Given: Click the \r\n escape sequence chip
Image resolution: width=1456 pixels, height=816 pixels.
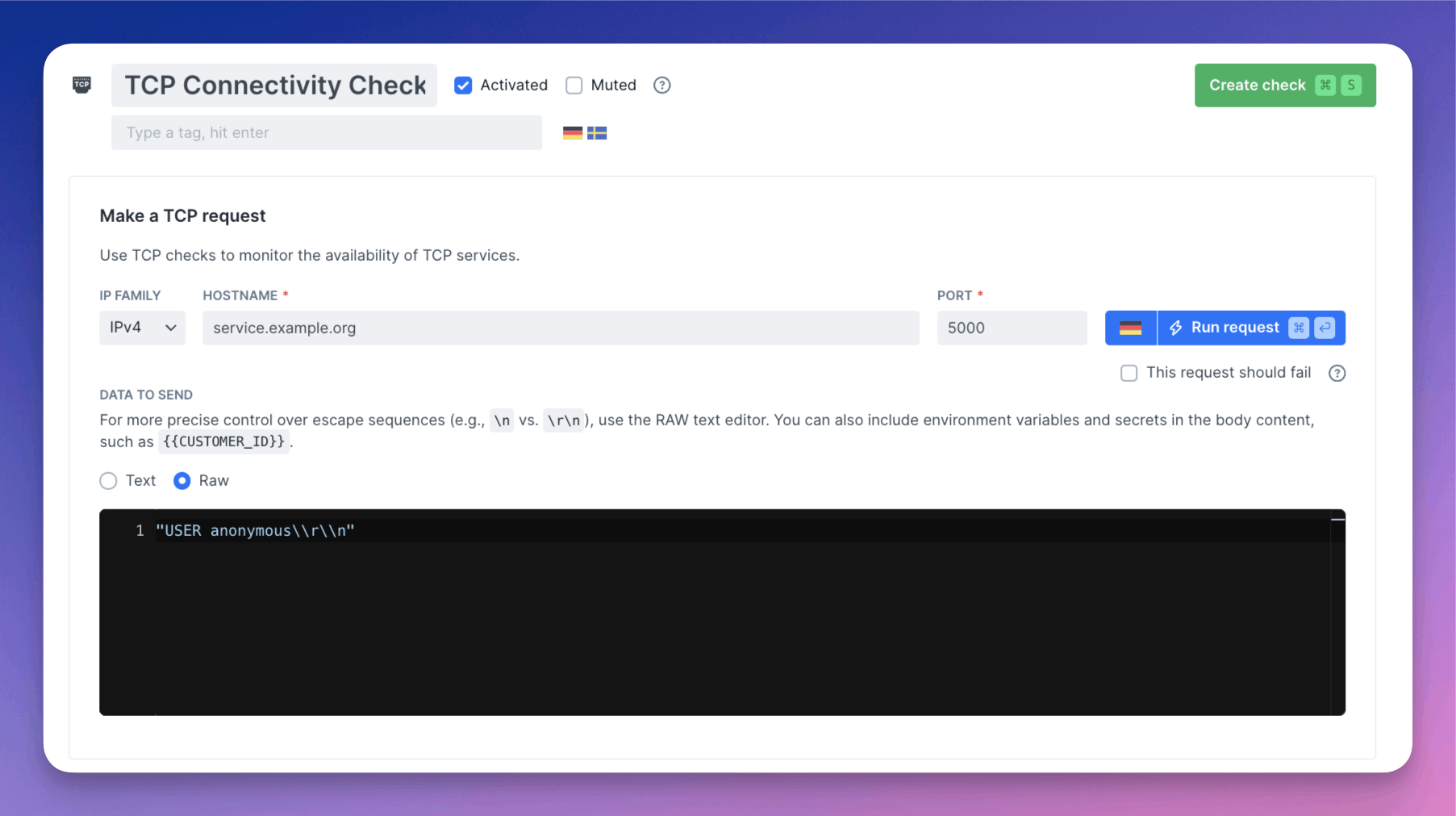Looking at the screenshot, I should [564, 421].
